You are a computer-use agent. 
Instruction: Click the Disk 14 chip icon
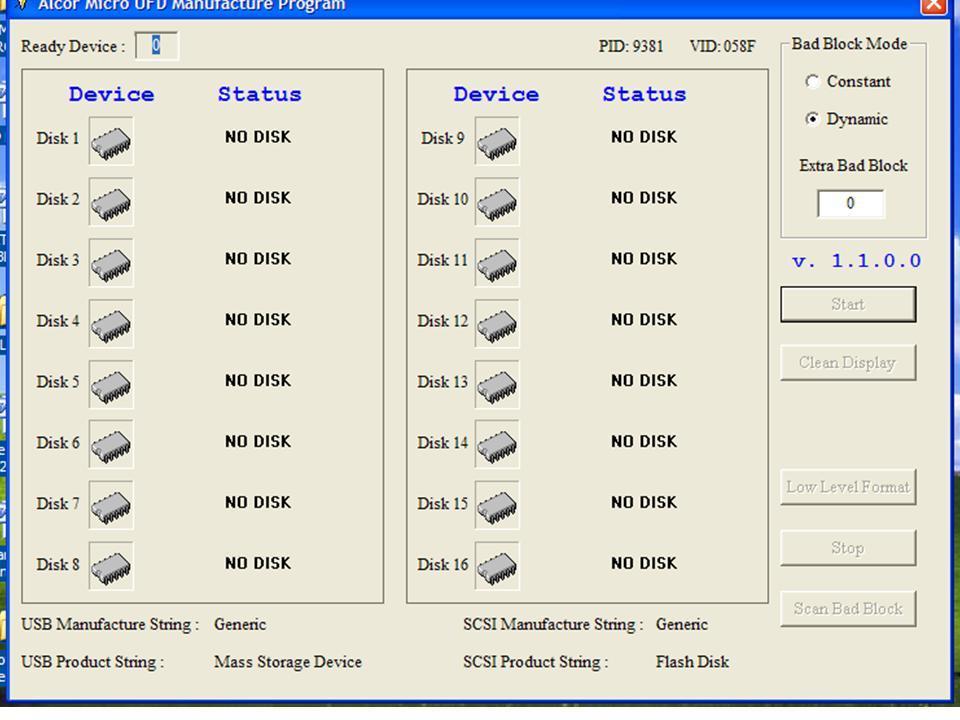497,445
